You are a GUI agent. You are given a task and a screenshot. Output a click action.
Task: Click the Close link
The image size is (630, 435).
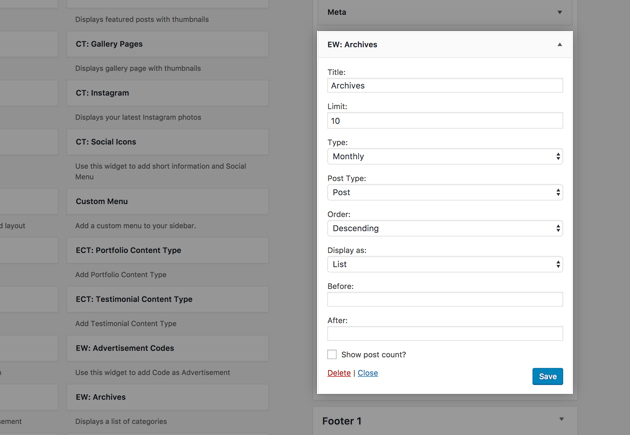pos(368,373)
